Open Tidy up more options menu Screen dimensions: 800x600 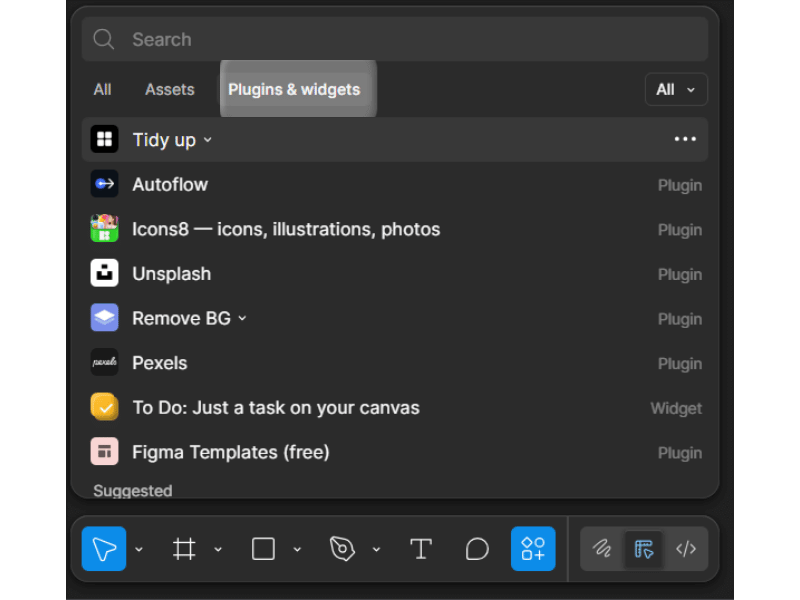(685, 139)
